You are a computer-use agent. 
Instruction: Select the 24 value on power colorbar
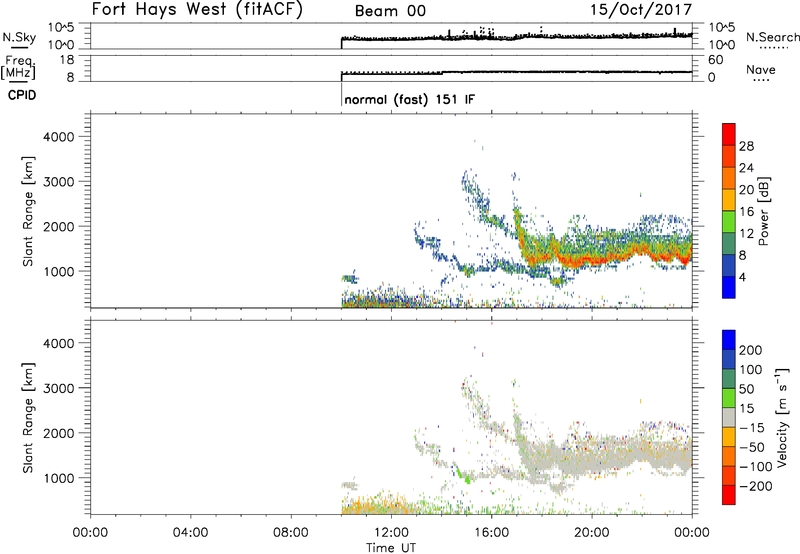pyautogui.click(x=746, y=168)
